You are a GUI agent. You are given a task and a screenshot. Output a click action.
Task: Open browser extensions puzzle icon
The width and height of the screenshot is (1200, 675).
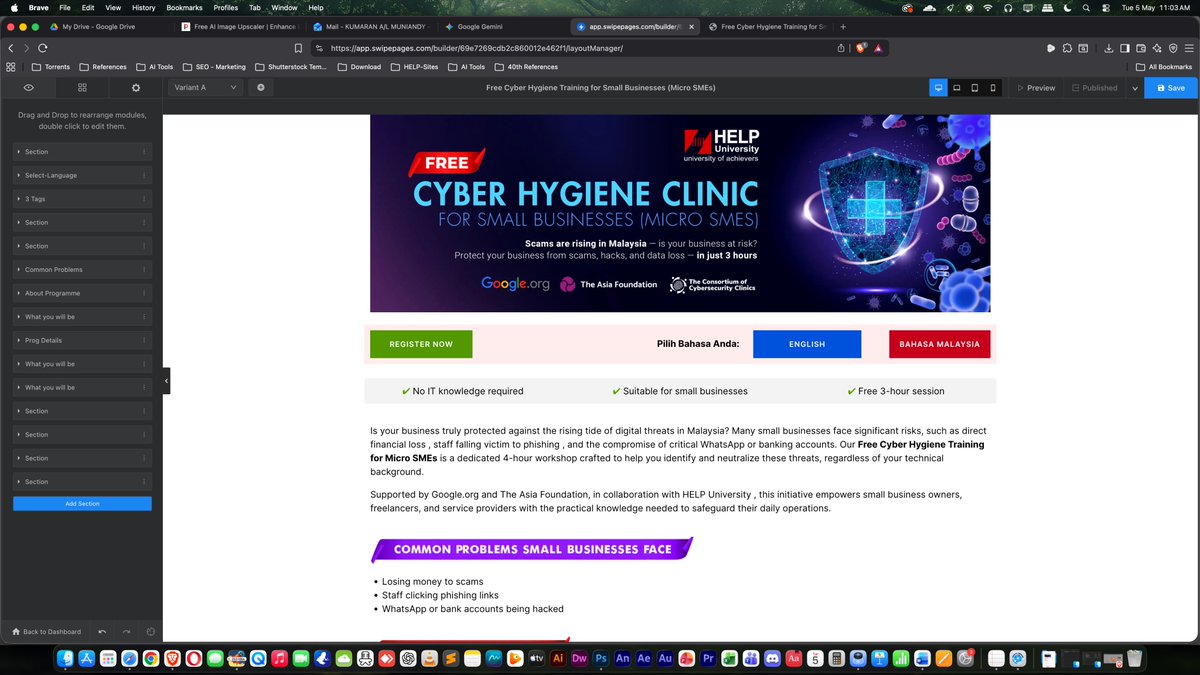[x=1068, y=48]
